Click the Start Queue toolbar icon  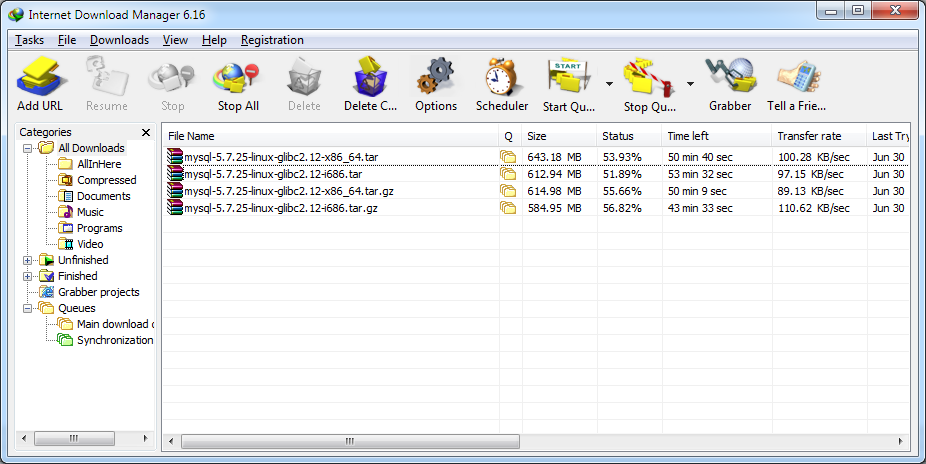pyautogui.click(x=568, y=77)
